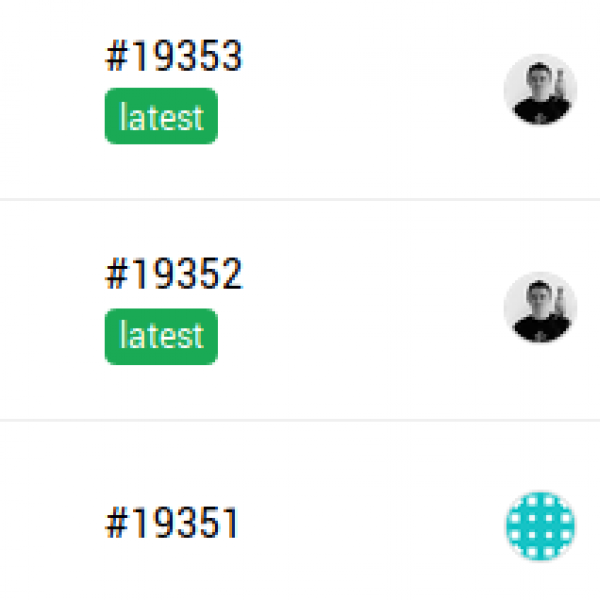Click the bottom row's generated avatar
Screen dimensions: 600x600
540,526
